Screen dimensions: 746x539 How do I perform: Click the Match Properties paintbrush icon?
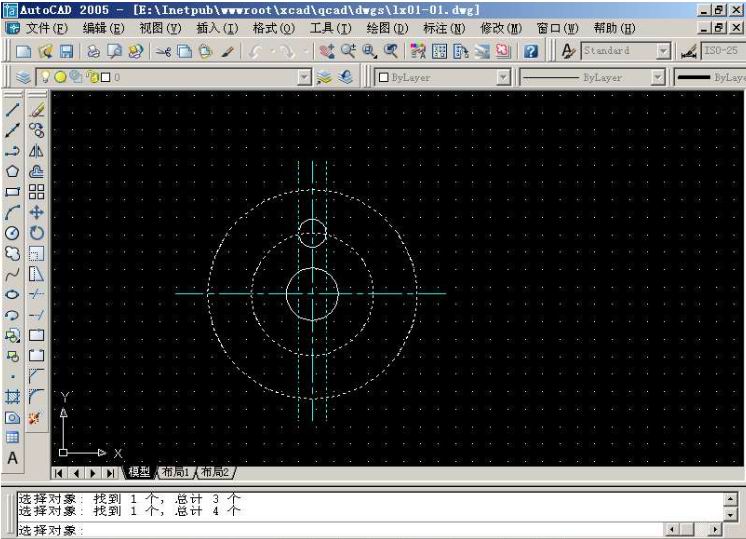point(228,51)
